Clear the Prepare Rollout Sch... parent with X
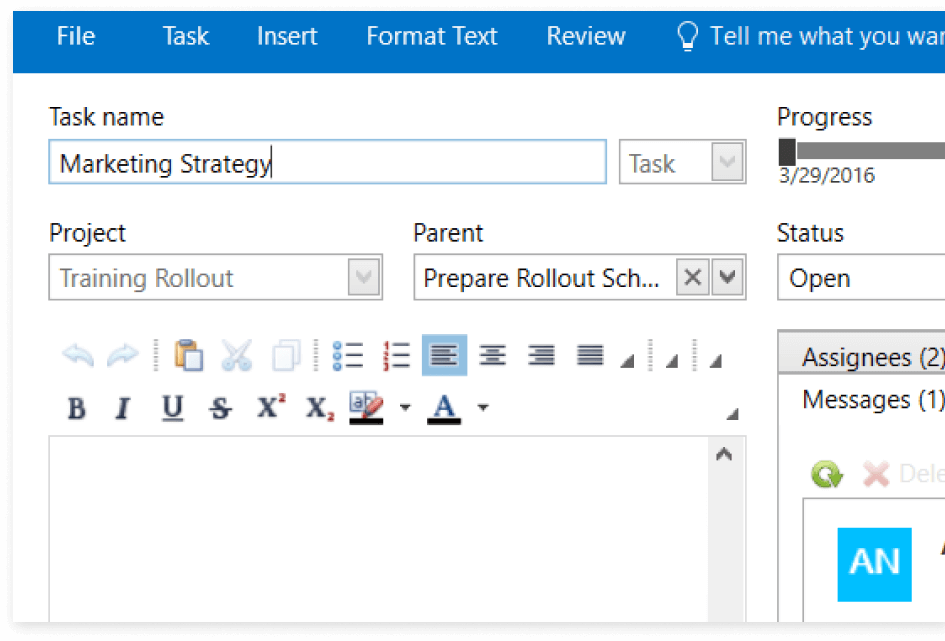This screenshot has height=641, width=945. [x=693, y=277]
